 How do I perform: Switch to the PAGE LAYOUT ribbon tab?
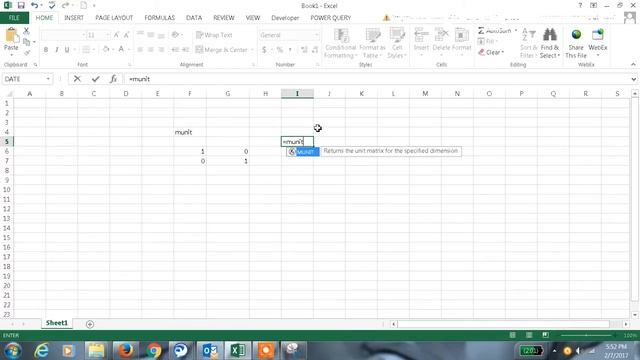tap(114, 18)
